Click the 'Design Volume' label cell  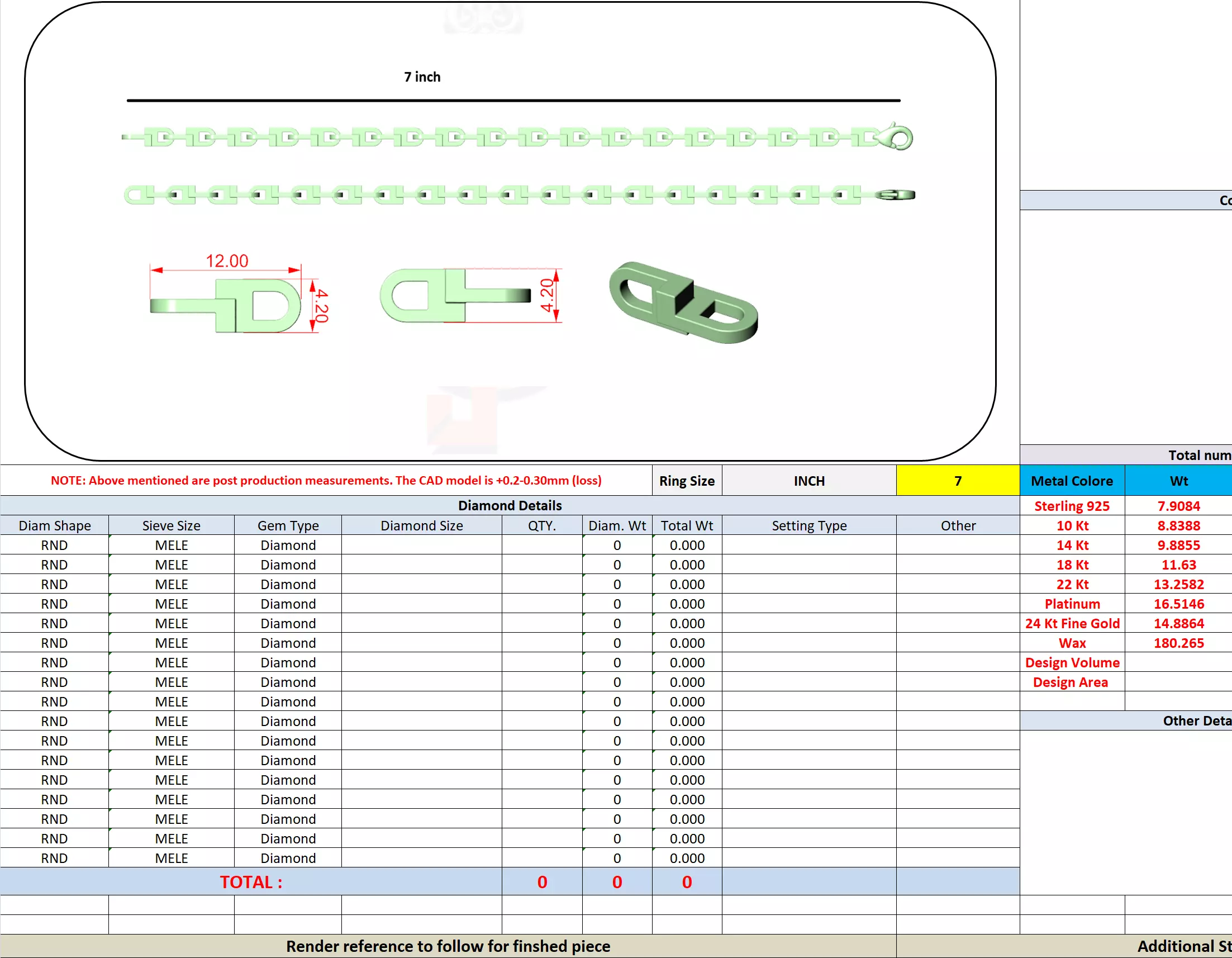tap(1071, 662)
